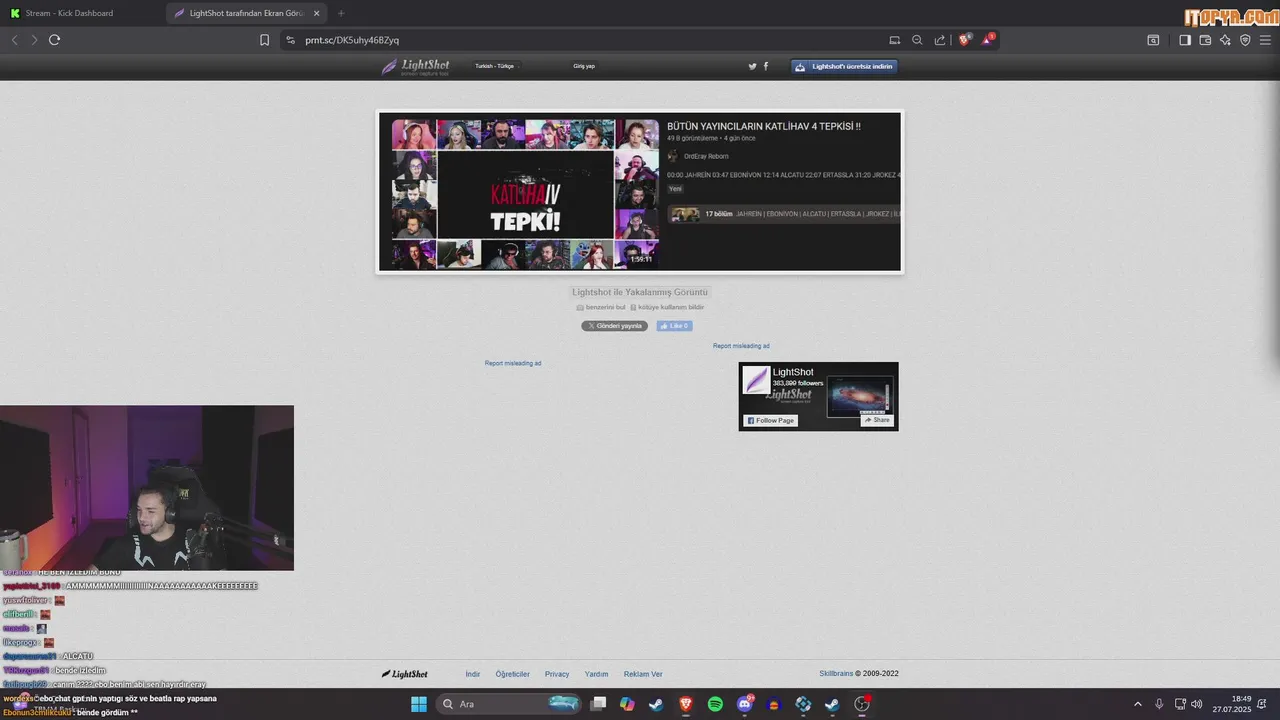1280x720 pixels.
Task: Open the Katliham IV Tepki screenshot image
Action: tap(640, 191)
